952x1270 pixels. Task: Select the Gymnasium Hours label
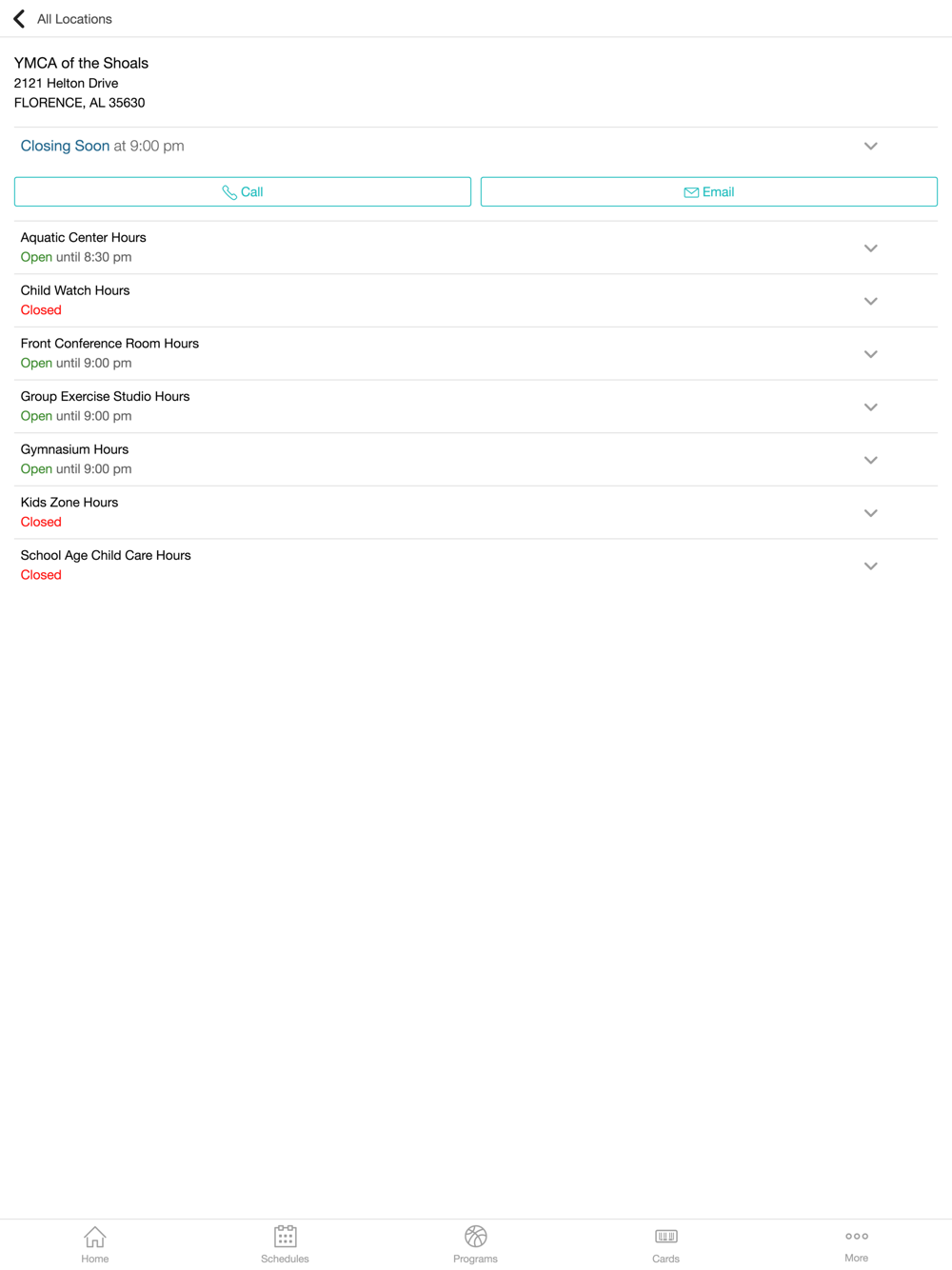74,449
